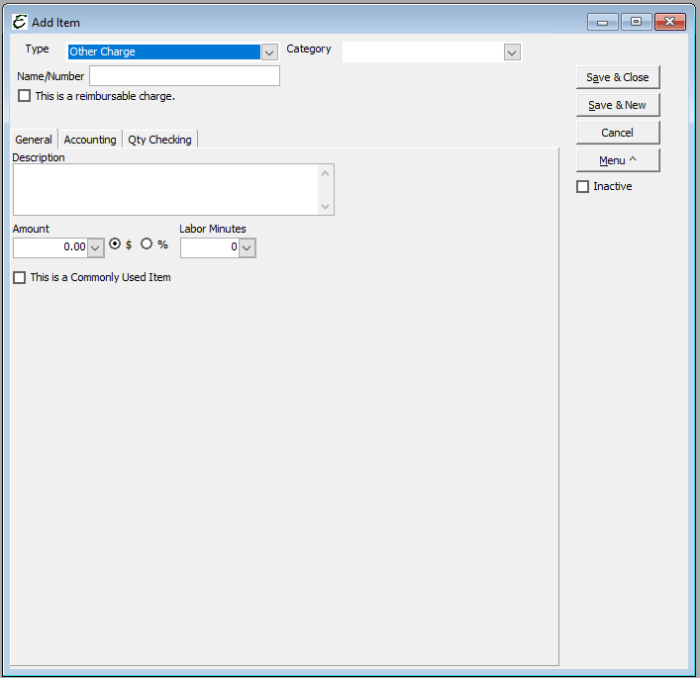The height and width of the screenshot is (678, 700).
Task: Minimize the Add Item window
Action: 602,22
